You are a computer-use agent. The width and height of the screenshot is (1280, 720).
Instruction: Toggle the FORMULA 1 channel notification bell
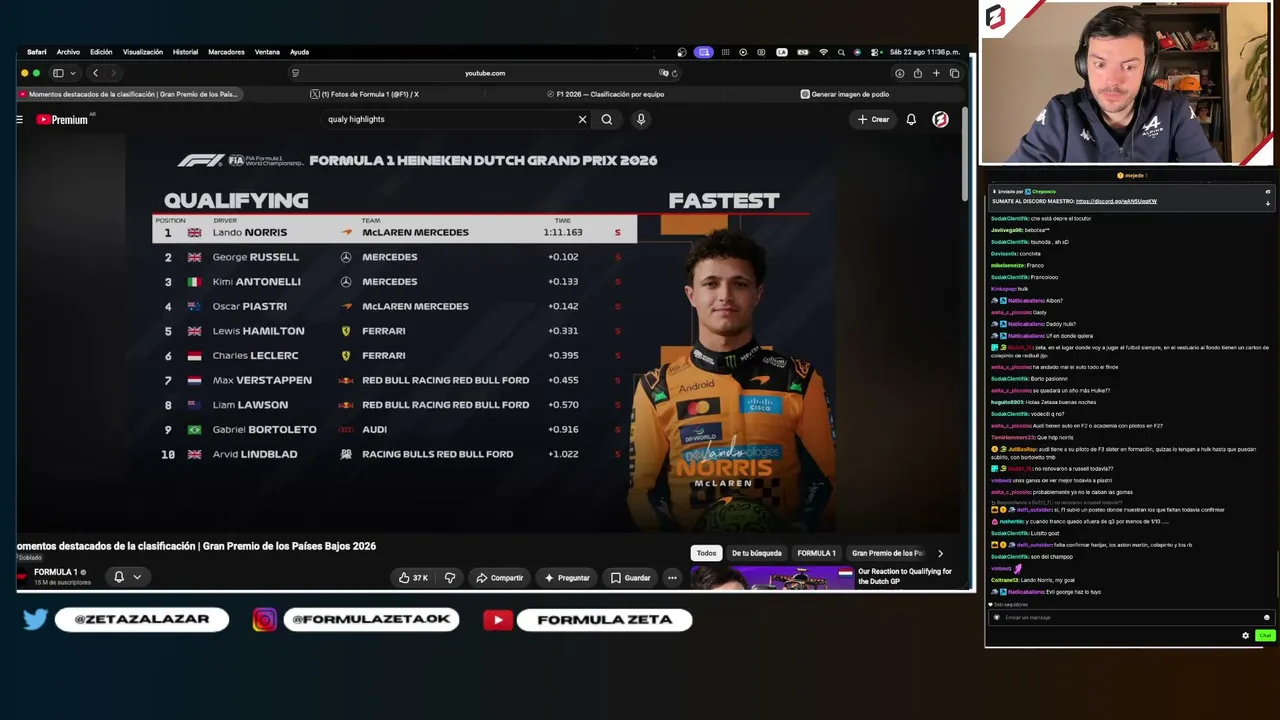(119, 576)
